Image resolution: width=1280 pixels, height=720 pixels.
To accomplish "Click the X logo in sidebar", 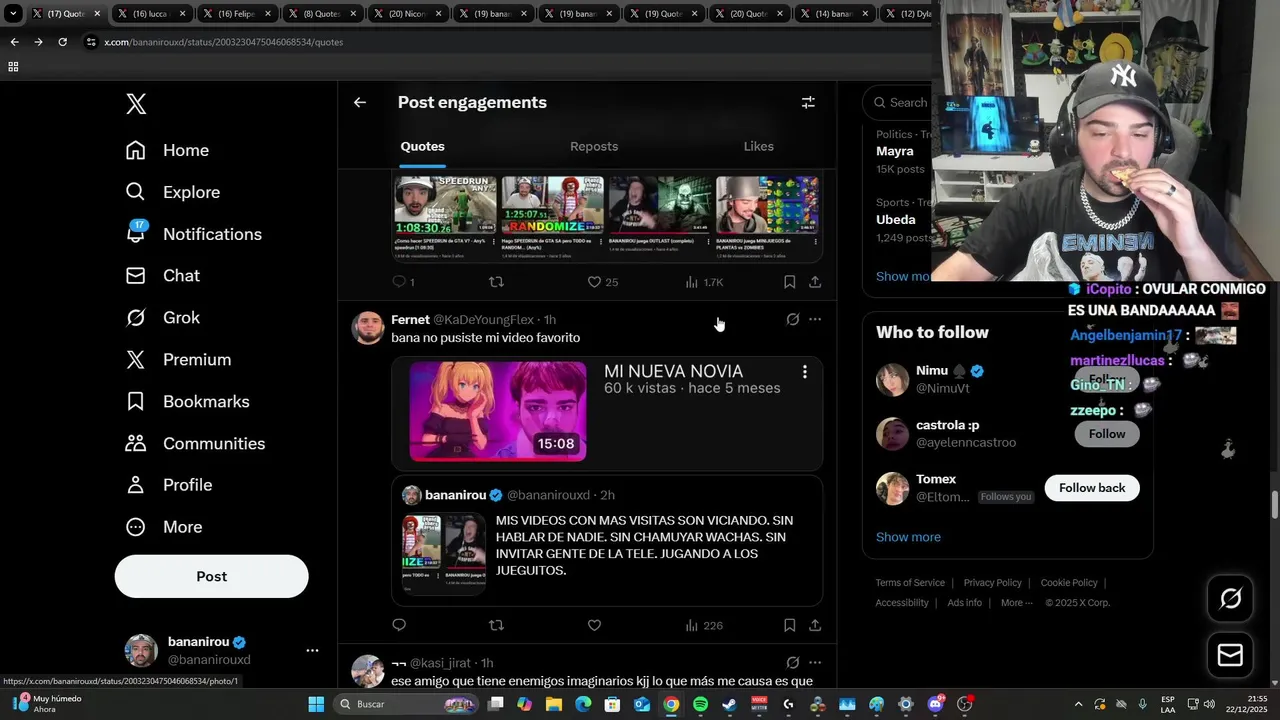I will coord(136,103).
